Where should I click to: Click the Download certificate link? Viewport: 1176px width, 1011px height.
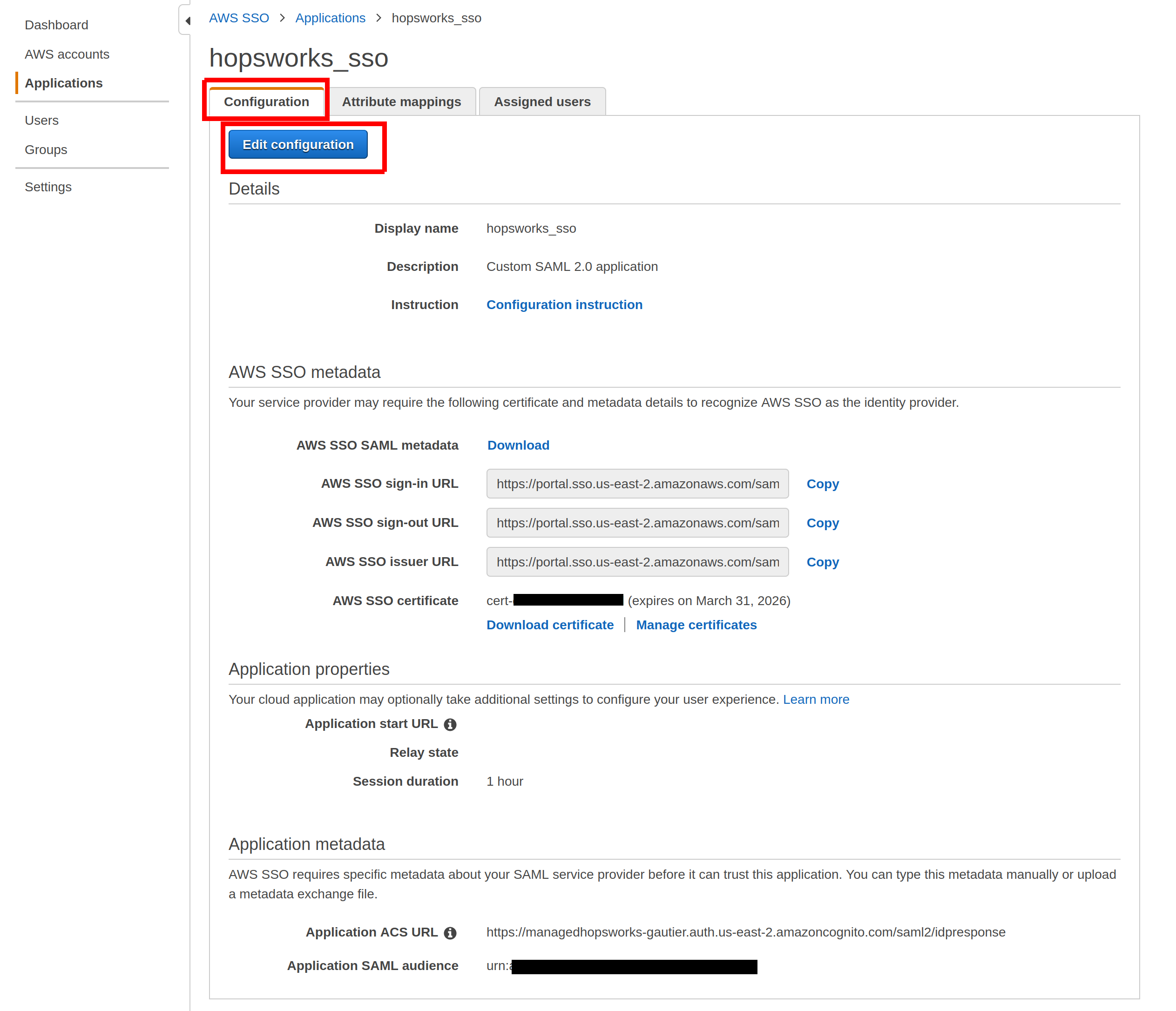click(x=550, y=625)
